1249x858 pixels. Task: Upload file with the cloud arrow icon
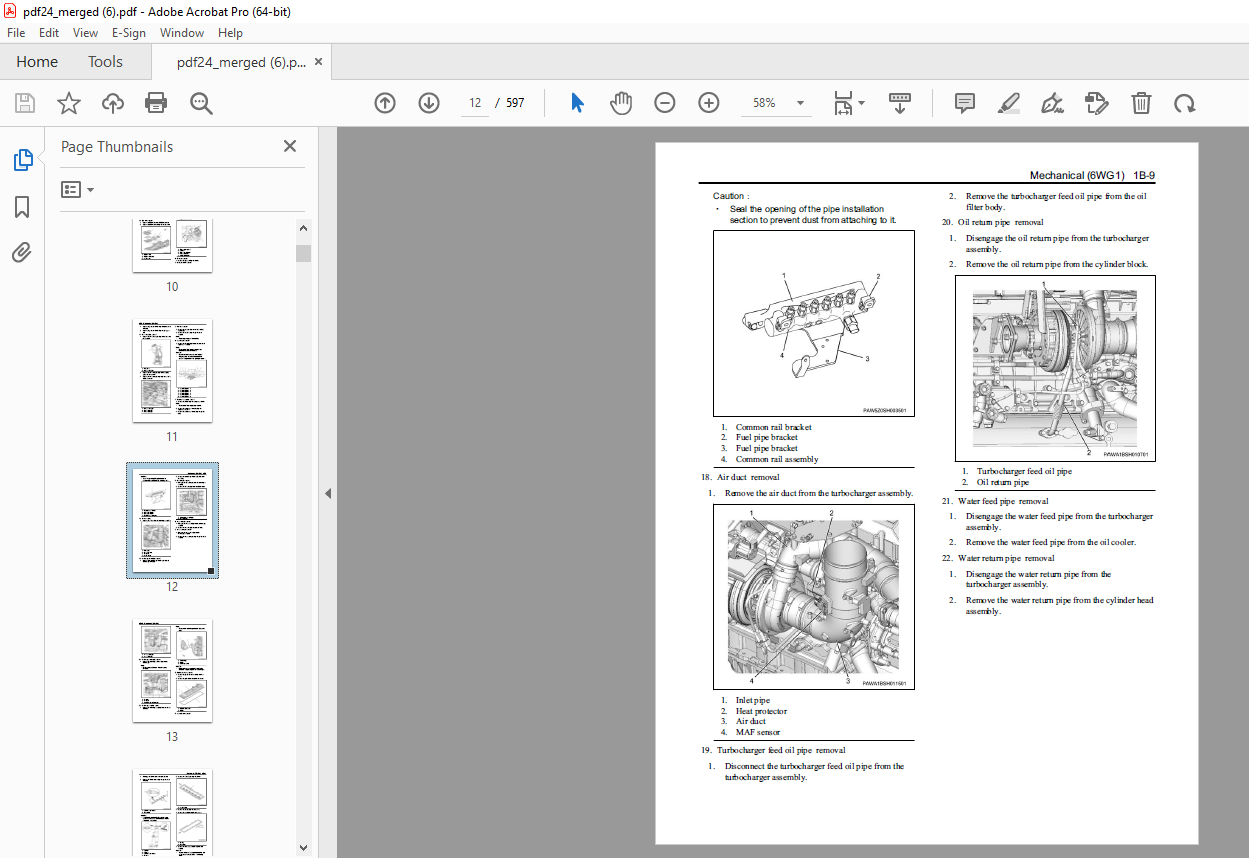click(112, 103)
